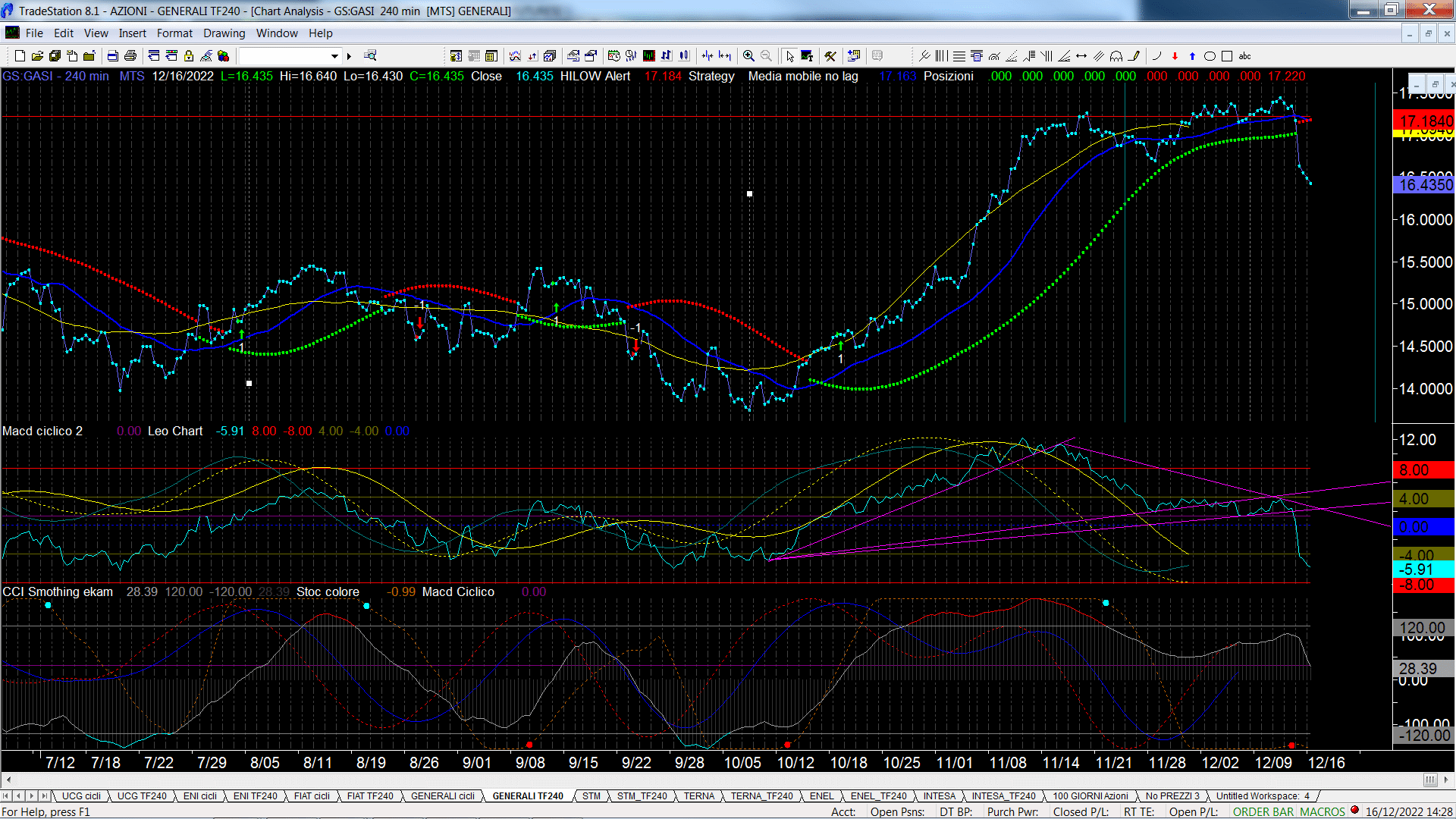Click the Format Symbol dollar icon
Screen dimensions: 1456x819
pyautogui.click(x=456, y=56)
